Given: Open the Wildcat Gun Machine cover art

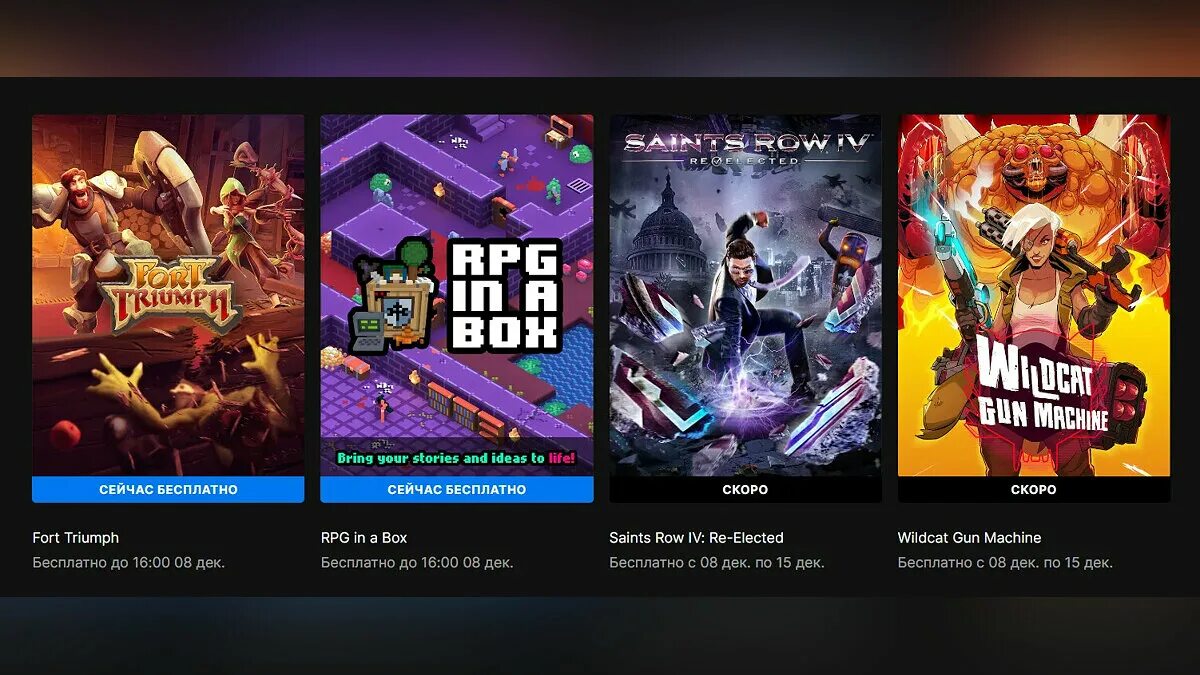Looking at the screenshot, I should (x=1034, y=295).
